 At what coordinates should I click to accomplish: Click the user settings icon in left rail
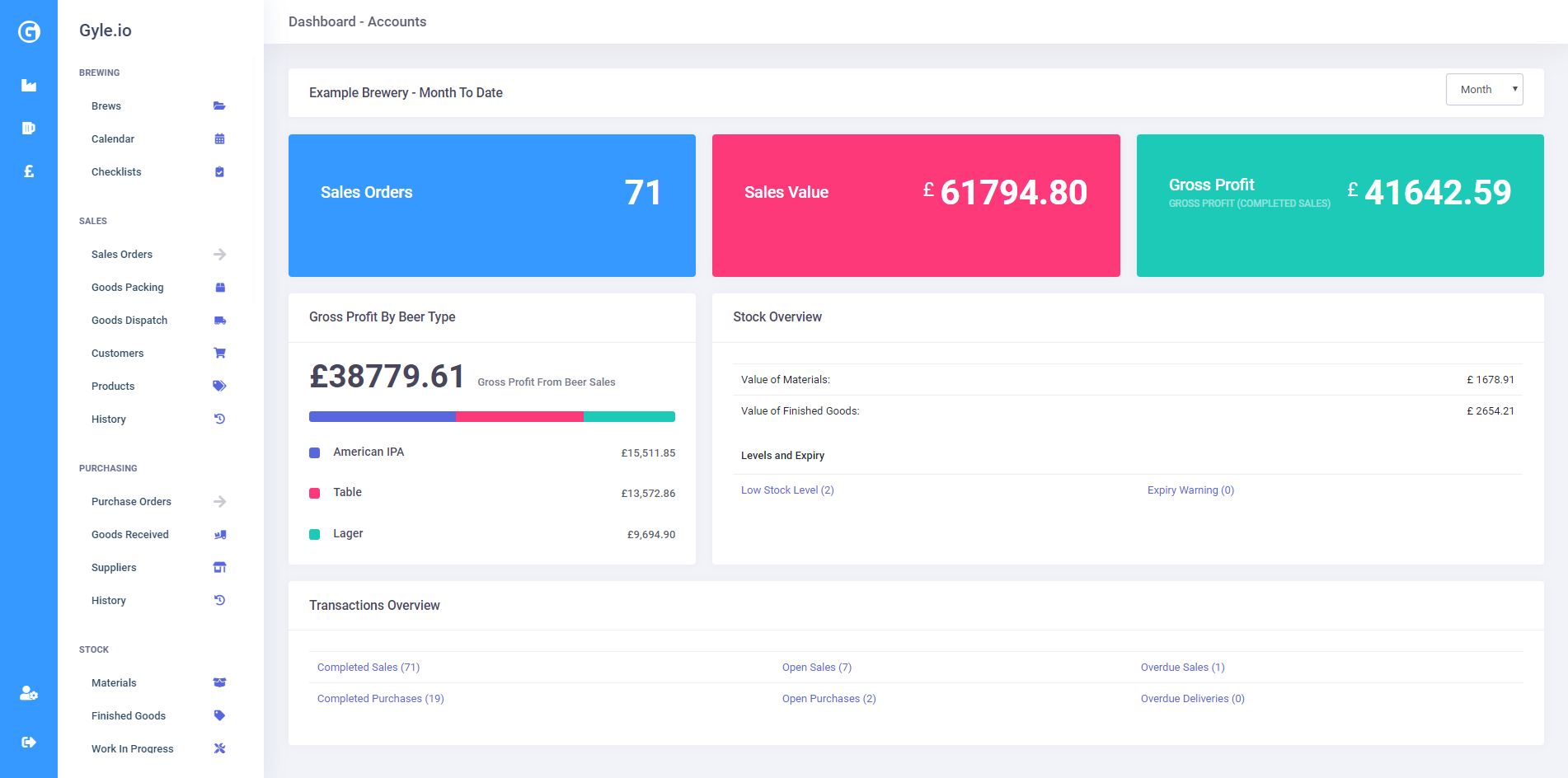29,693
